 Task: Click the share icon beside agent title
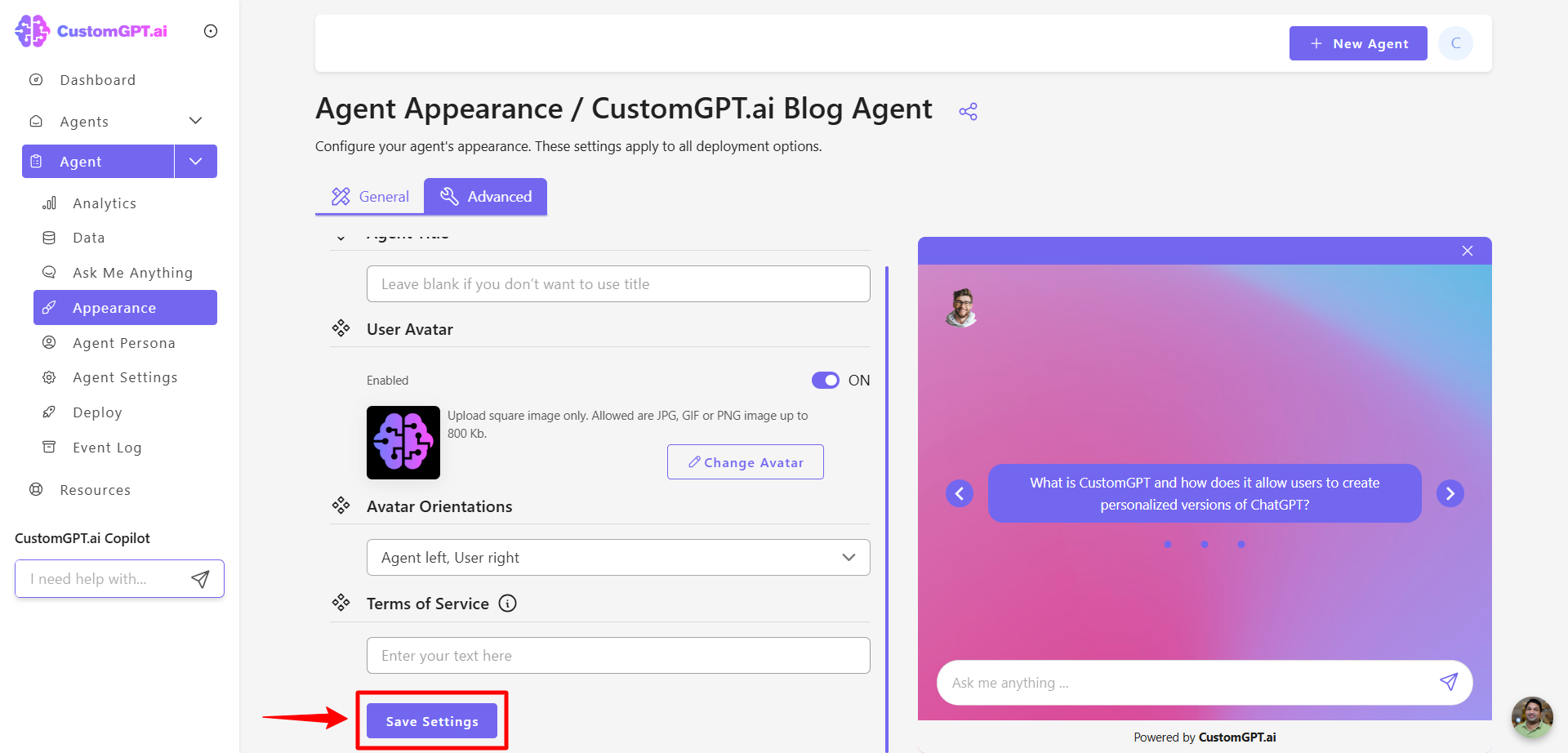969,112
